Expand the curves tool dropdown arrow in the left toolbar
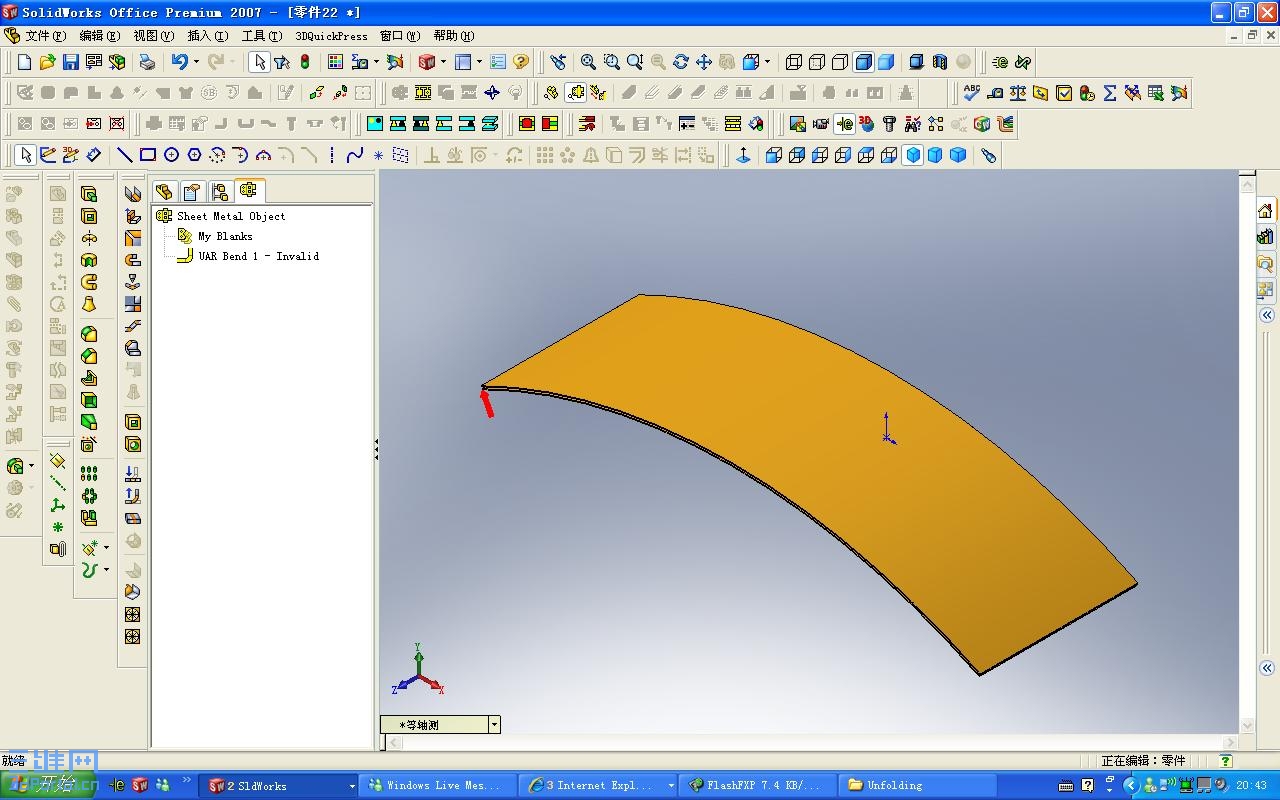1280x800 pixels. tap(106, 569)
